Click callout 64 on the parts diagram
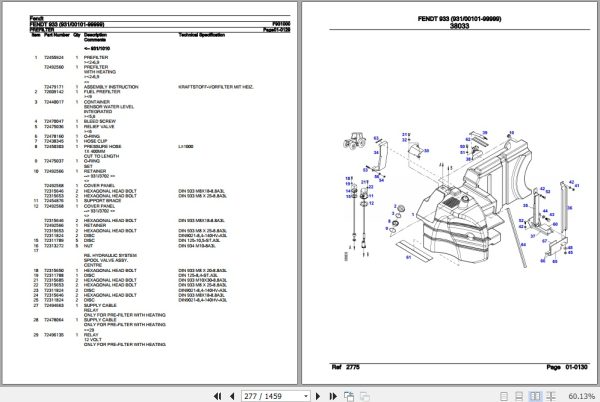 (x=523, y=244)
